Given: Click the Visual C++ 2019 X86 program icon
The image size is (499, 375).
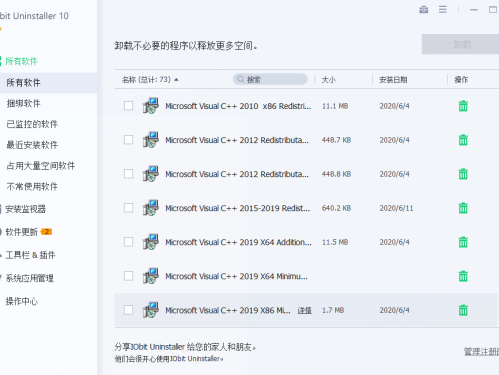Looking at the screenshot, I should point(151,310).
